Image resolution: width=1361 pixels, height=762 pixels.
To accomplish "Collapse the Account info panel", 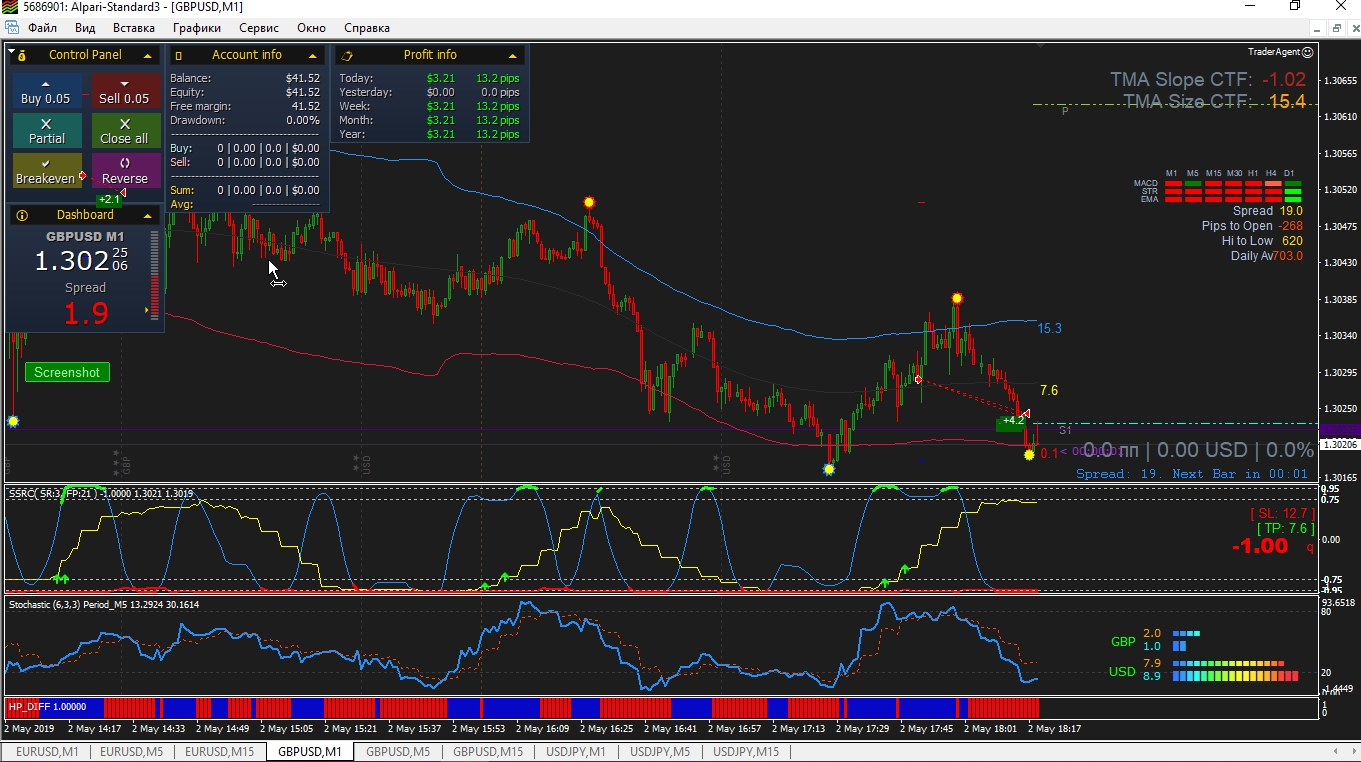I will click(x=312, y=55).
